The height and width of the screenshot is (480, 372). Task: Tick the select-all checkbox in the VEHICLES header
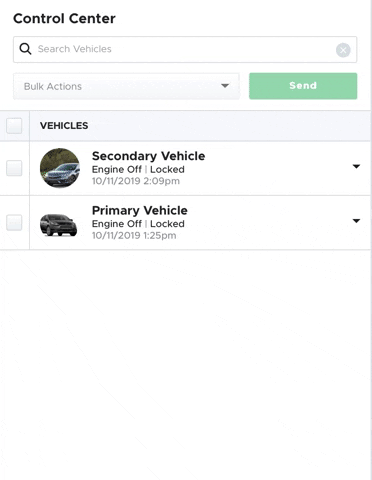click(14, 126)
